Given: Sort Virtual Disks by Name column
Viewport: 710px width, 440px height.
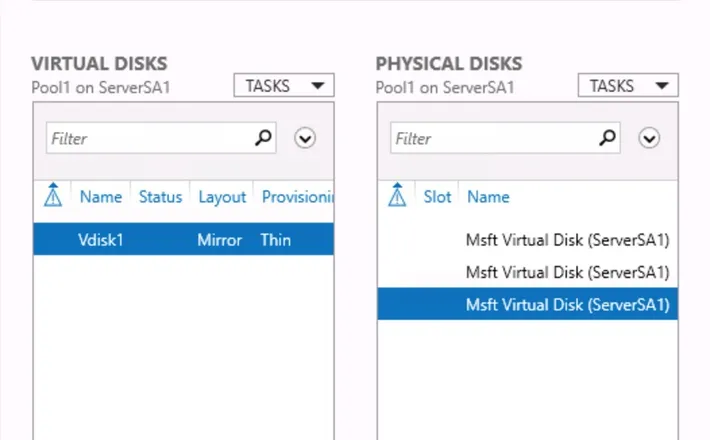Looking at the screenshot, I should pos(101,197).
